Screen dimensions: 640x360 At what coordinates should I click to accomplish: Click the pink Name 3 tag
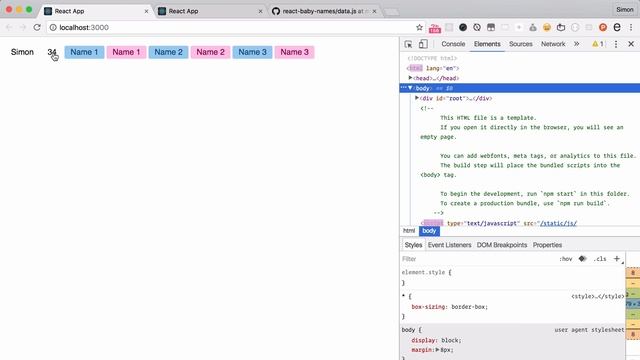coord(294,52)
